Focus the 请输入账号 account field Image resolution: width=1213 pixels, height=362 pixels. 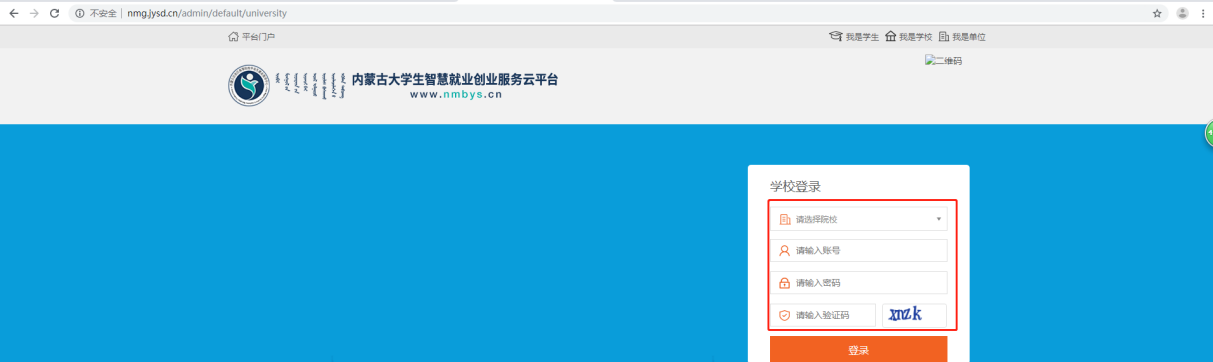pyautogui.click(x=858, y=250)
